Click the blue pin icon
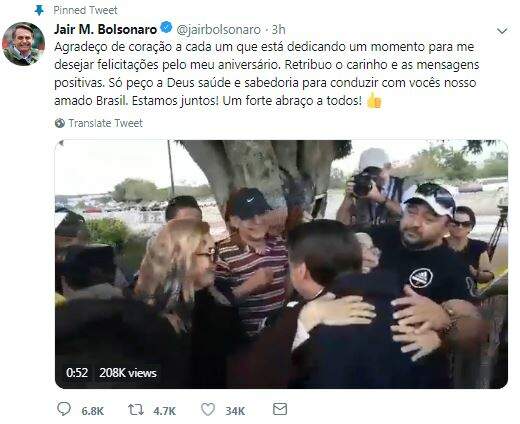This screenshot has width=520, height=424. [x=39, y=10]
